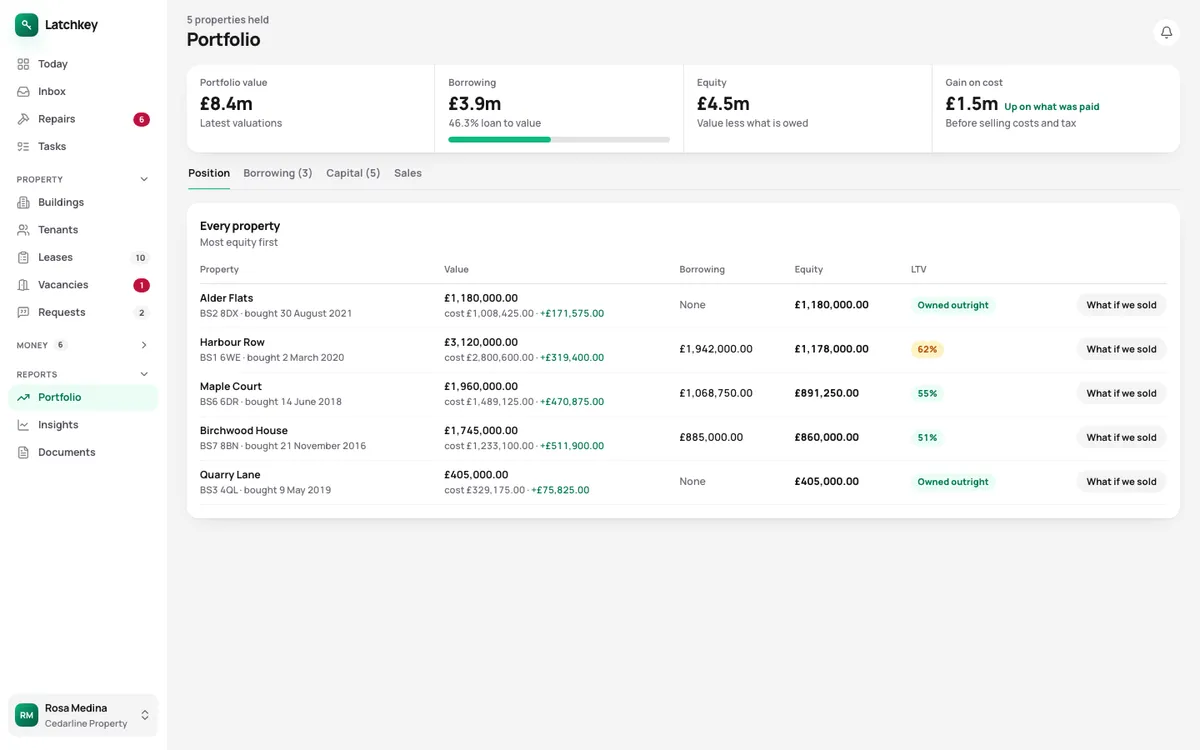Screen dimensions: 1200x750
Task: Click the Repairs badge showing 6
Action: [141, 119]
